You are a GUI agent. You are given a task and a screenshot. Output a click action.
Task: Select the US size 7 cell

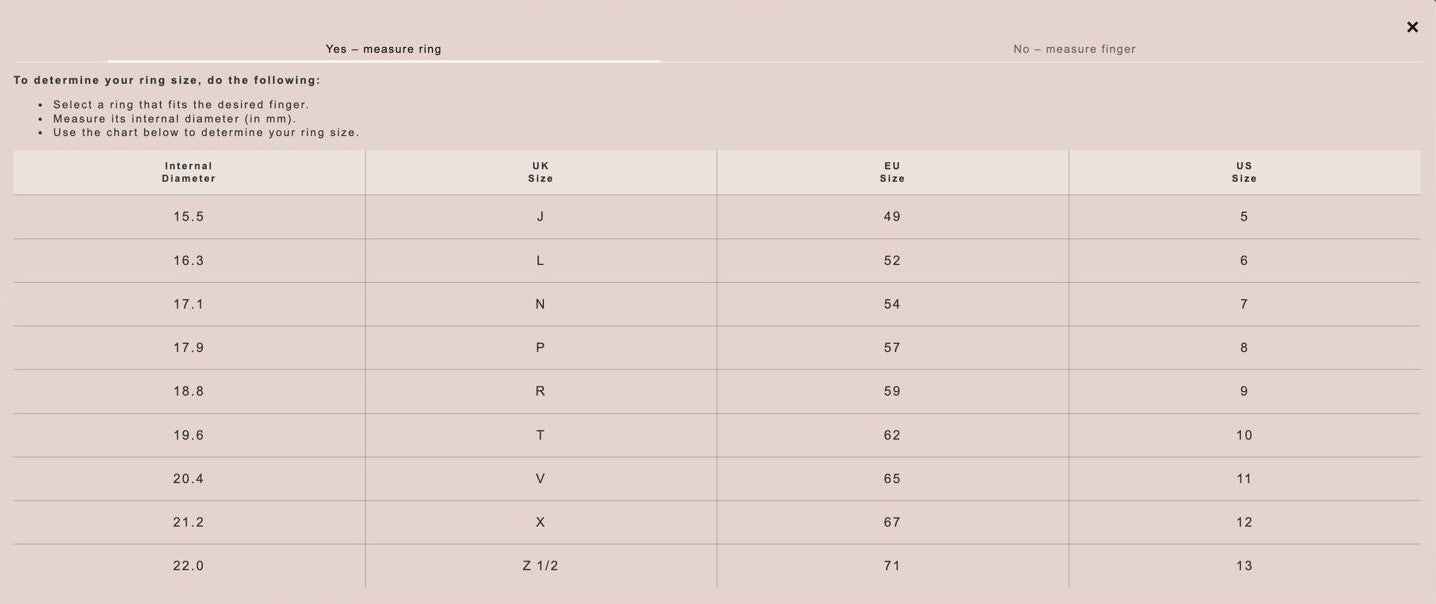(x=1245, y=304)
